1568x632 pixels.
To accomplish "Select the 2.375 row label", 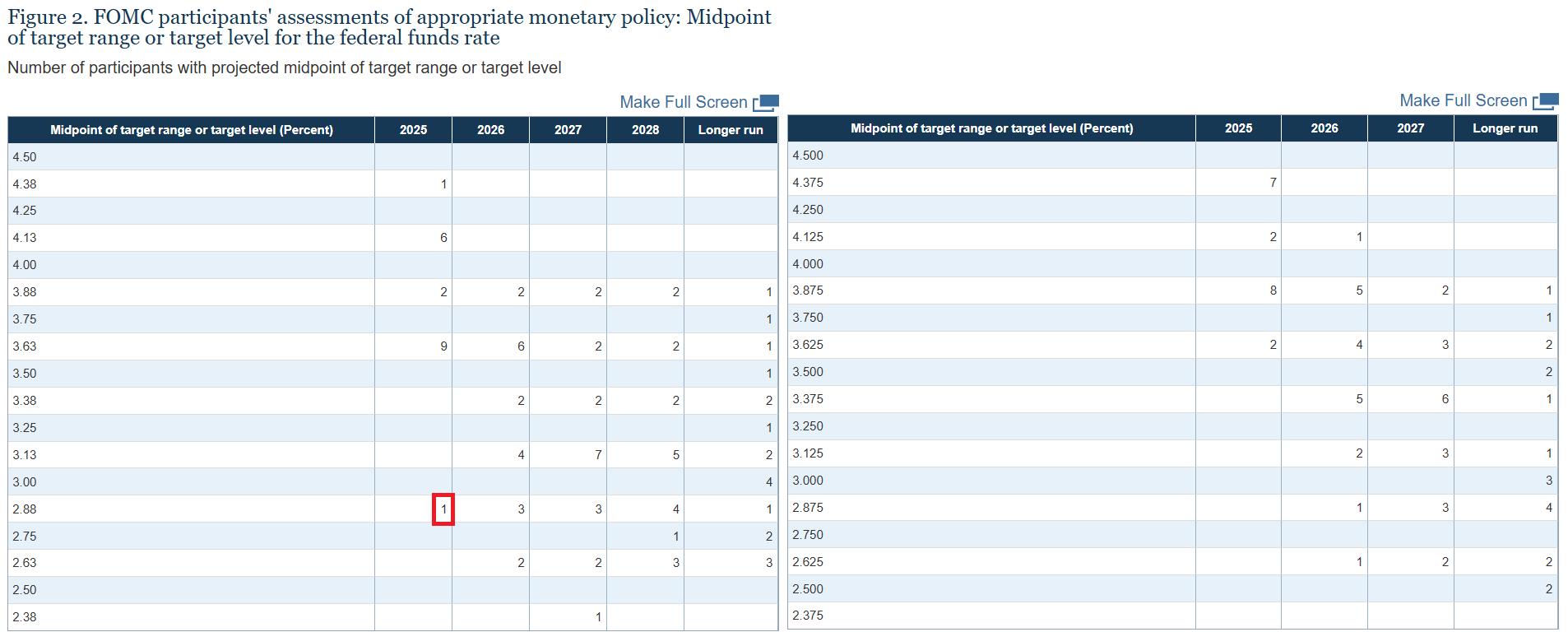I will 808,616.
